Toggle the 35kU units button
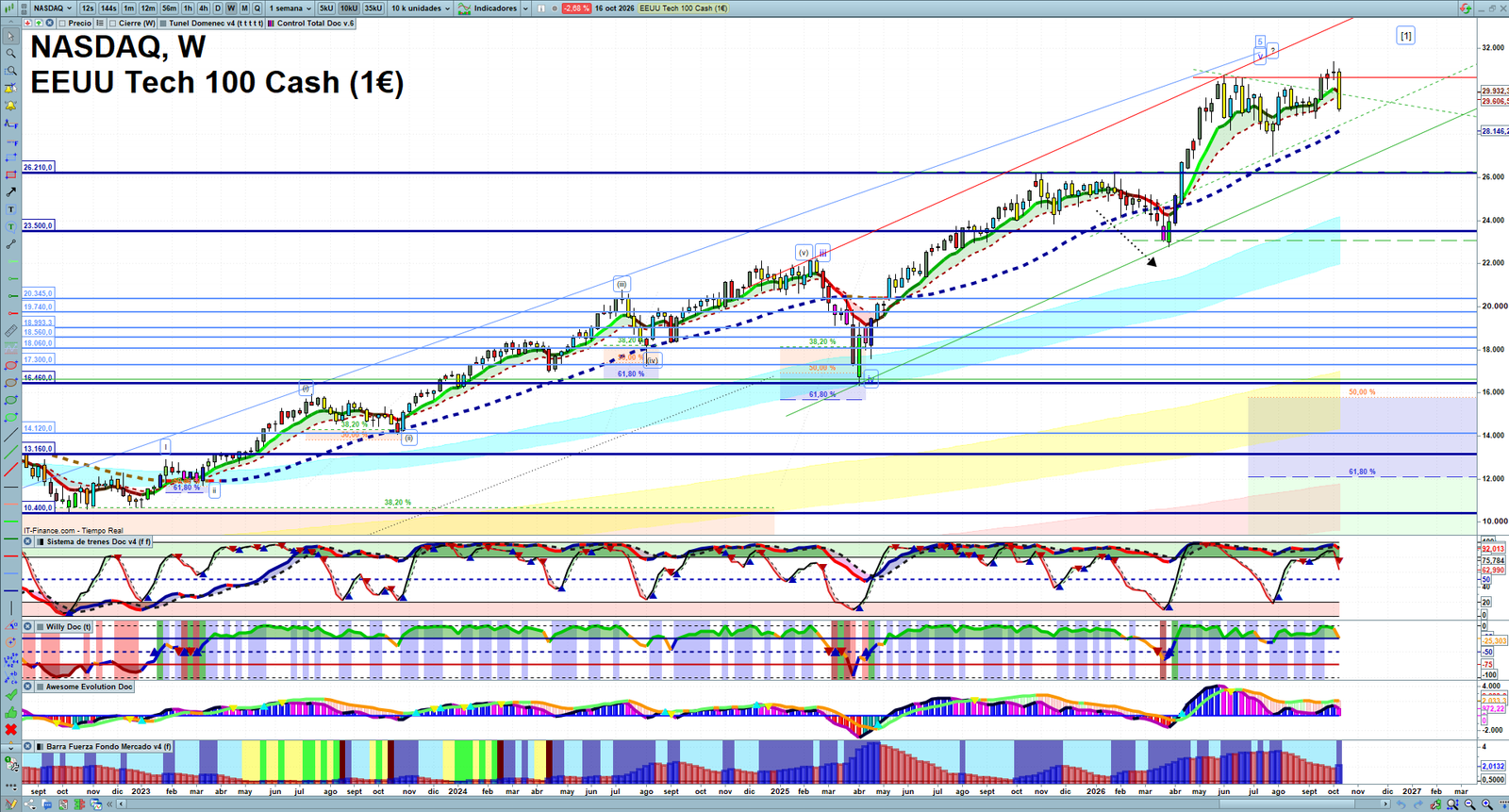Viewport: 1509px width, 812px height. [373, 8]
